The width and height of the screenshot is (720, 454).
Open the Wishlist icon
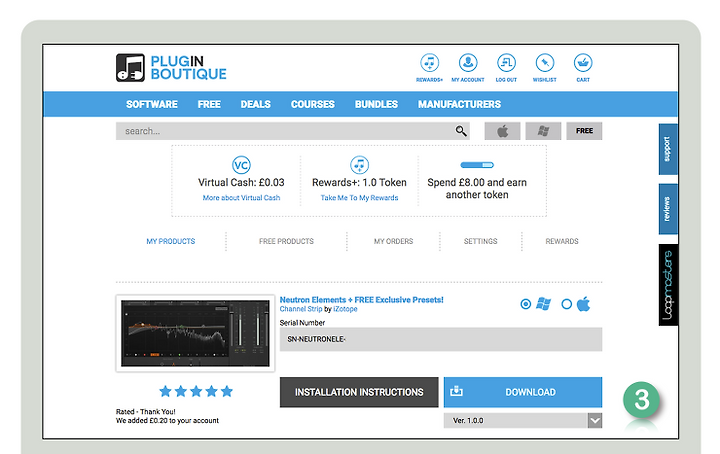click(545, 63)
